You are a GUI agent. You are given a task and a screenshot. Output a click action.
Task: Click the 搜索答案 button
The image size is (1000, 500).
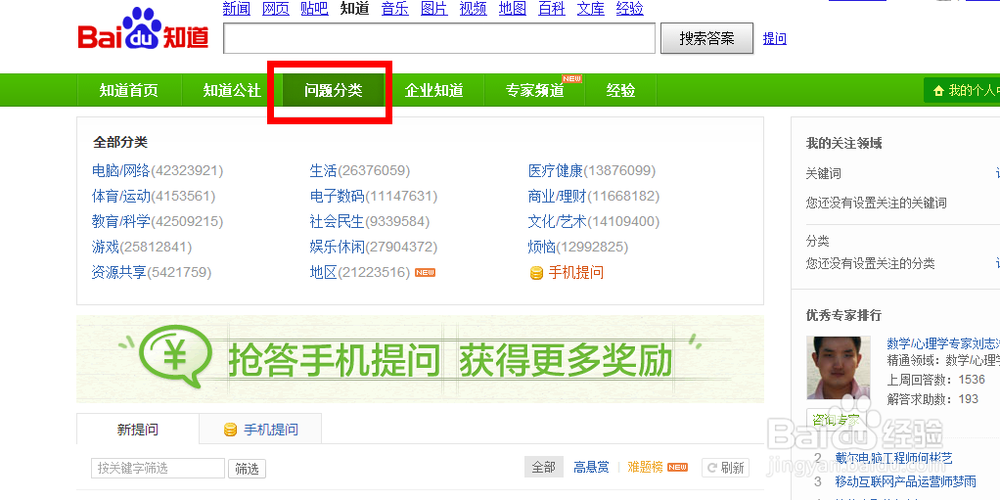[x=707, y=38]
